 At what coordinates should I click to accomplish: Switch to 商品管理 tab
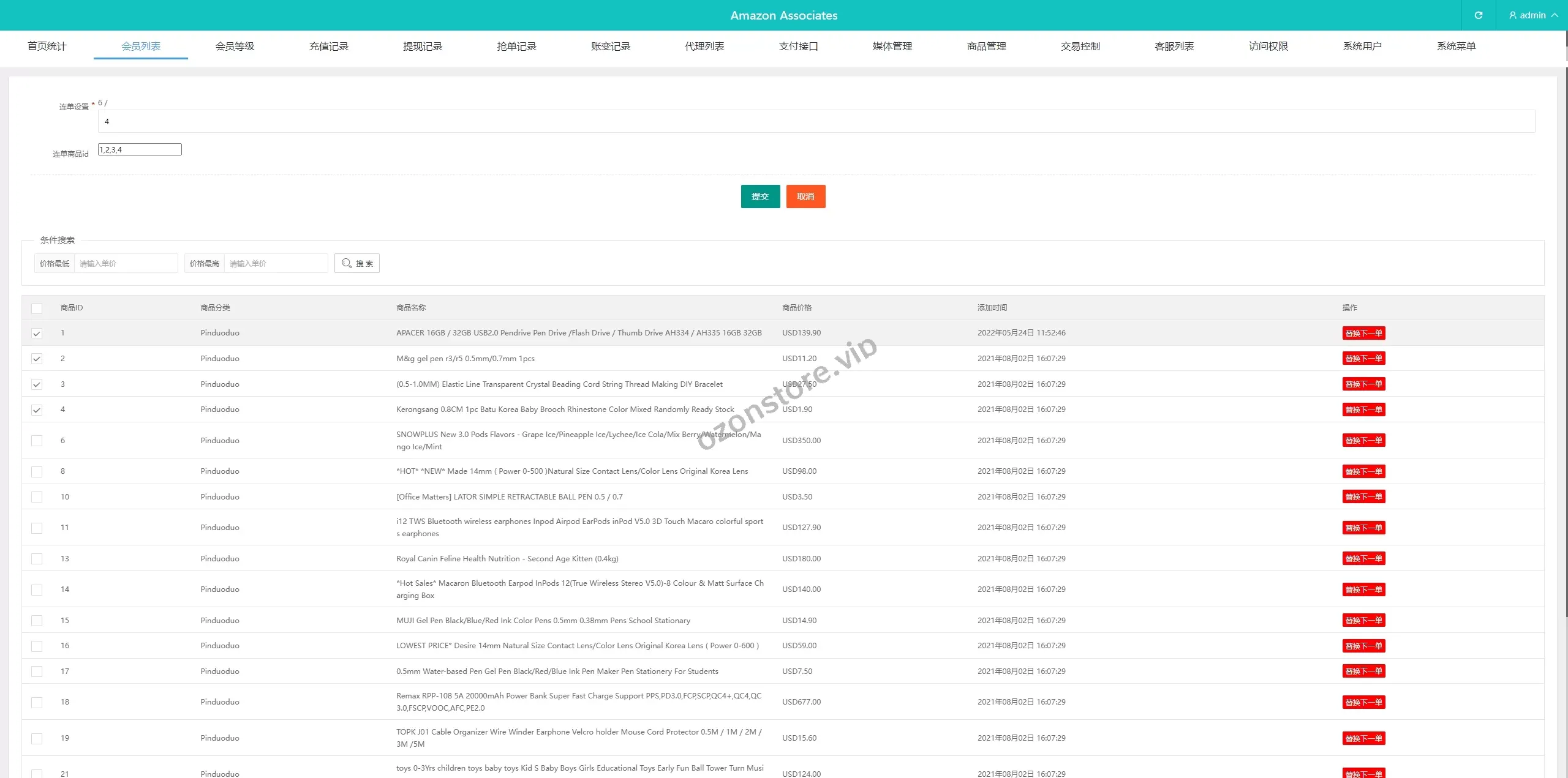tap(986, 47)
